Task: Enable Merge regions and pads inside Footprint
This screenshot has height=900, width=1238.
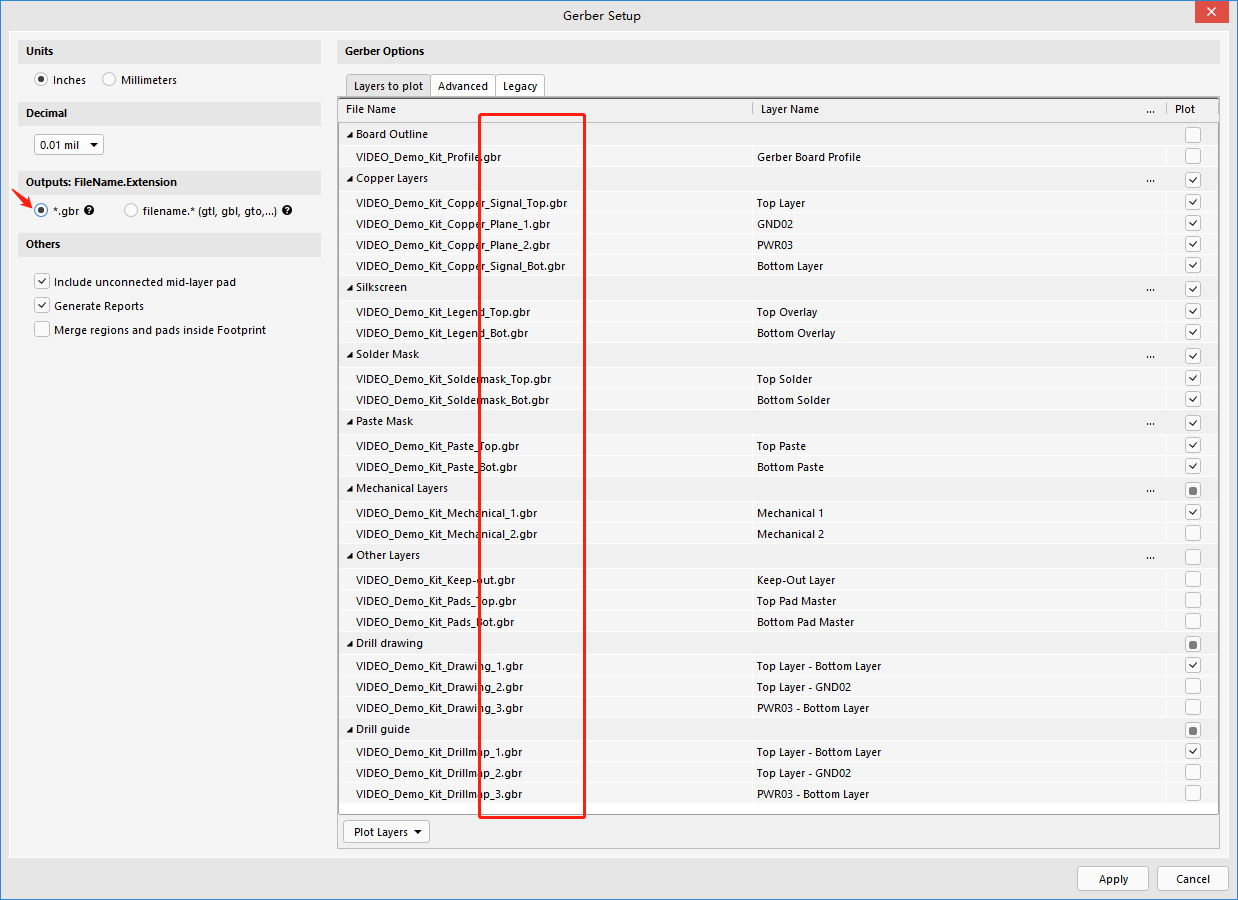Action: (42, 330)
